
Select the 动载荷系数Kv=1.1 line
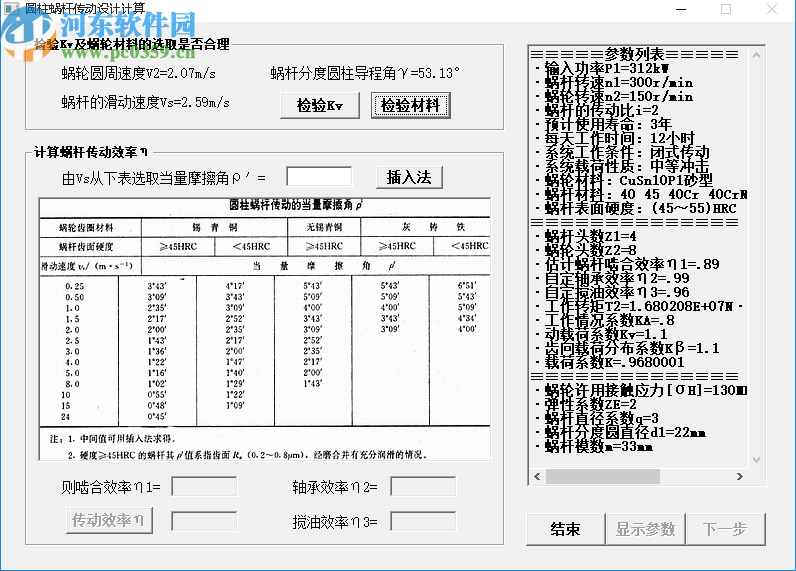[x=601, y=334]
